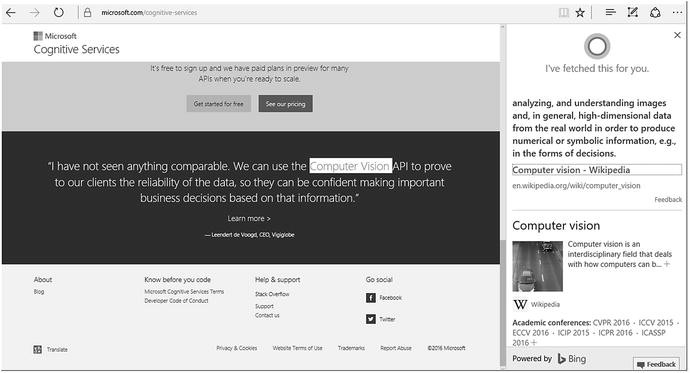Open Website Terms of Use link
Viewport: 690px width, 373px height.
pos(297,348)
